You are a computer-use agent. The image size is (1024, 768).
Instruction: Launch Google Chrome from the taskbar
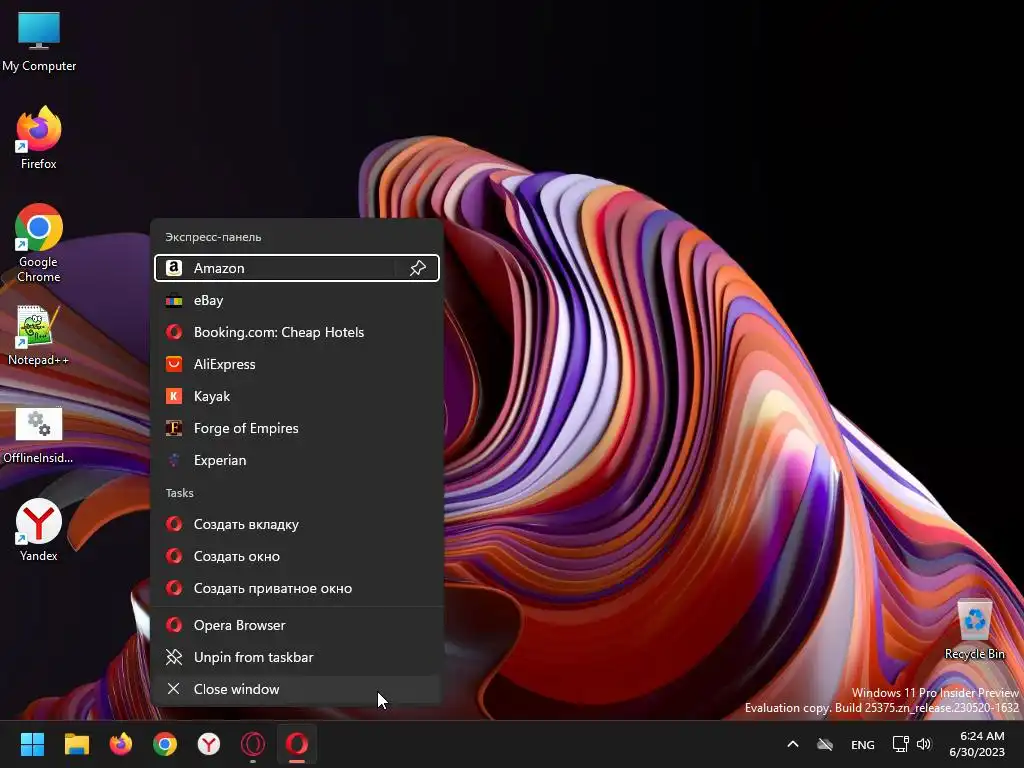tap(165, 744)
